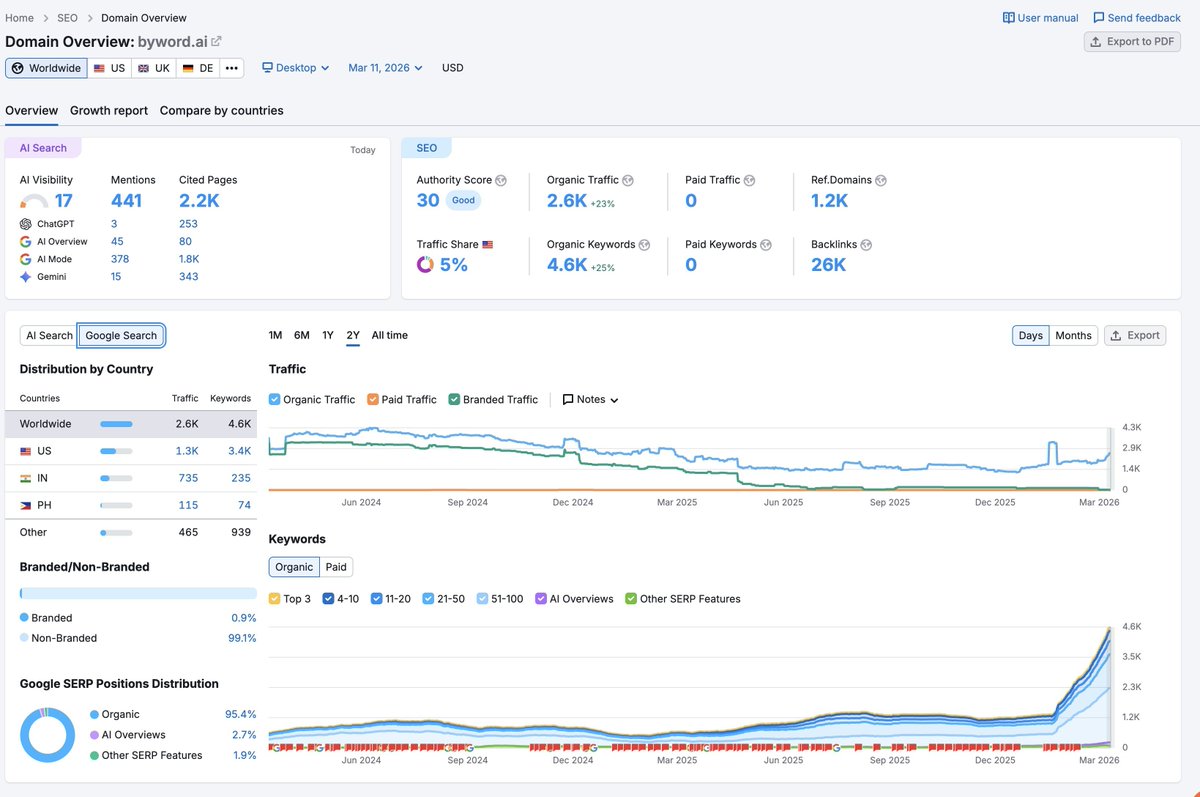1200x797 pixels.
Task: Click the ChatGPT logo icon
Action: pyautogui.click(x=26, y=224)
